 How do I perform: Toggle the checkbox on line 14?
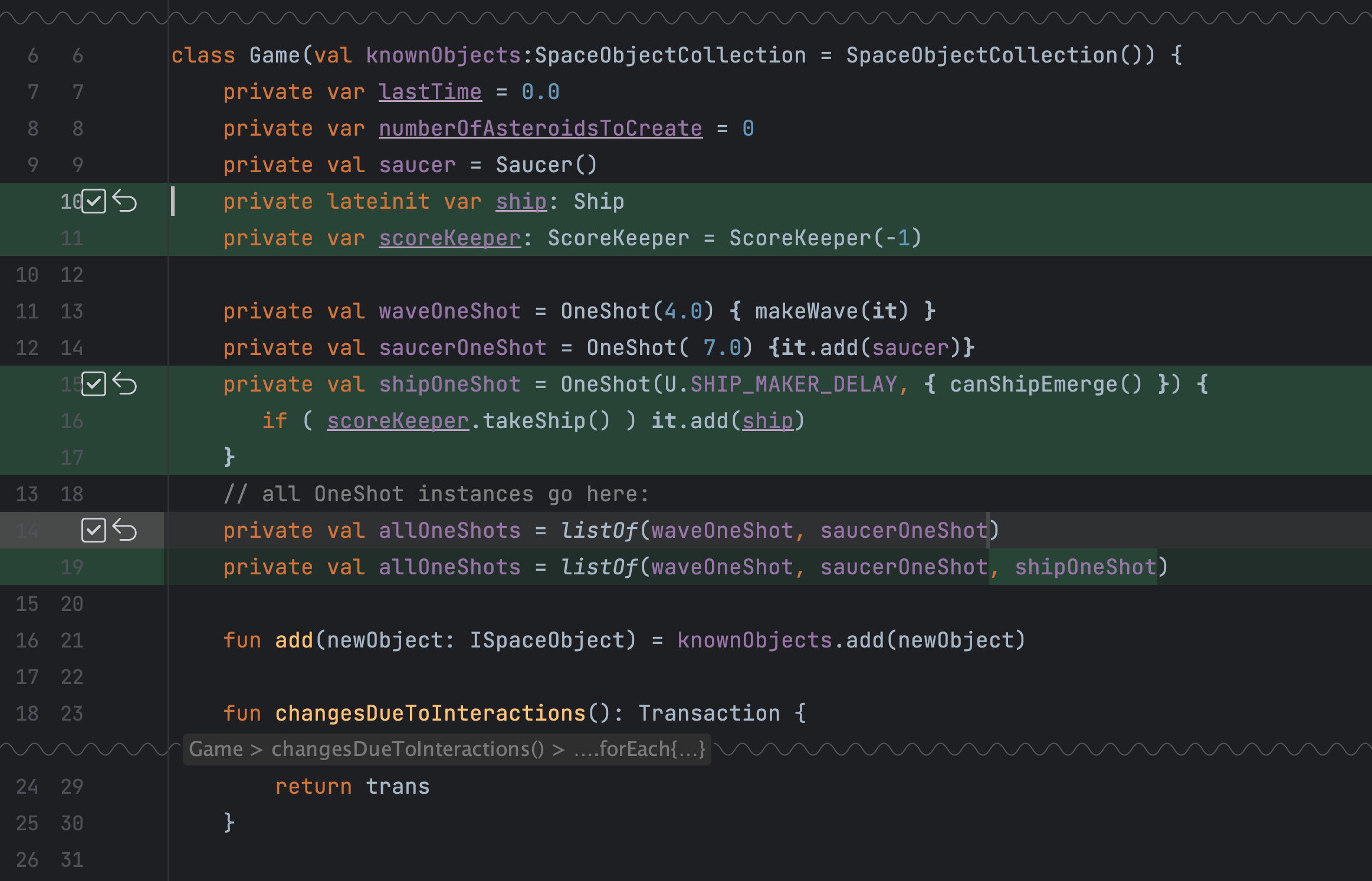pyautogui.click(x=94, y=529)
